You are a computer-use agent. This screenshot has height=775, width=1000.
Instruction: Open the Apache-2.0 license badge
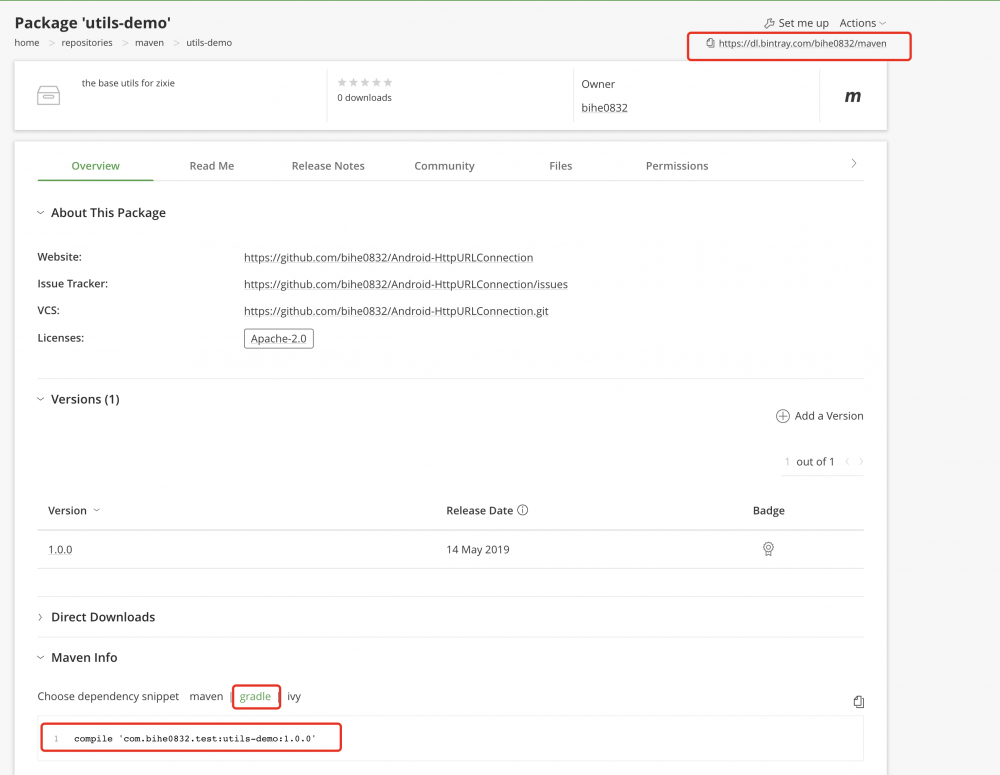pyautogui.click(x=279, y=339)
